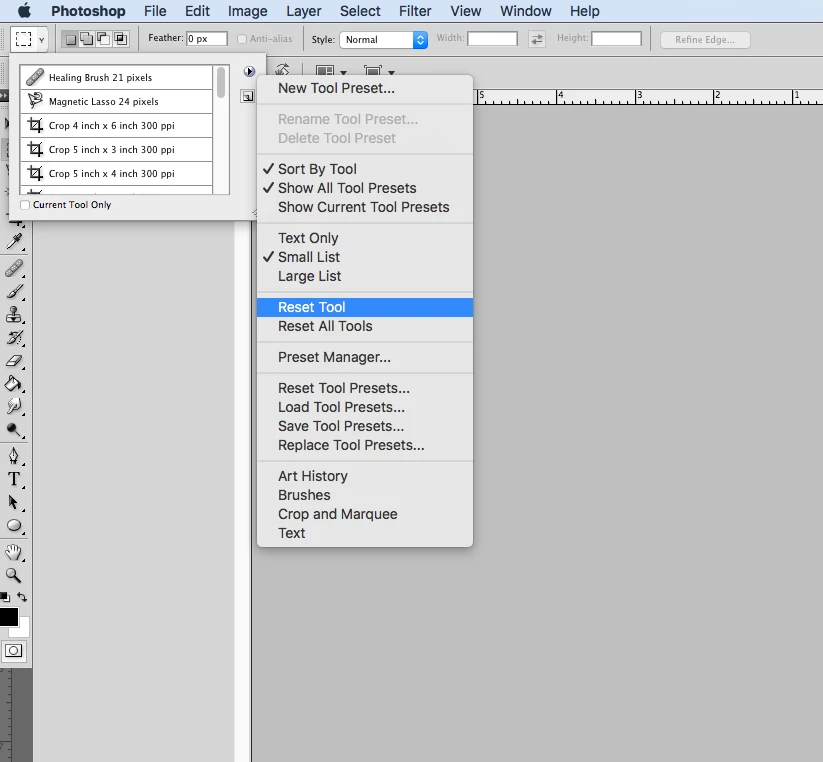This screenshot has width=823, height=762.
Task: Select the Smudge tool
Action: [x=14, y=406]
